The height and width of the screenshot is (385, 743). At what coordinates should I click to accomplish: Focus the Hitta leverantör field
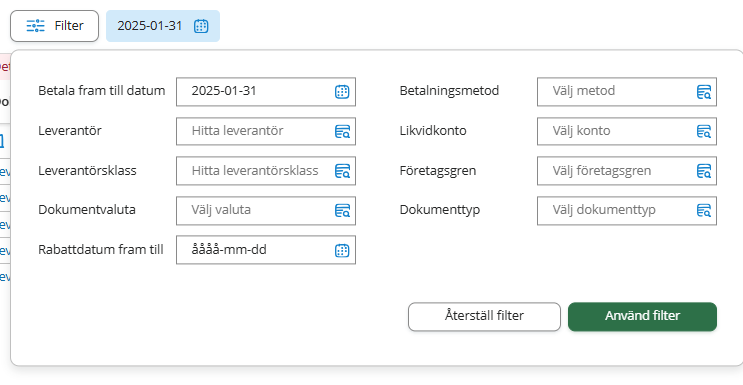point(266,131)
